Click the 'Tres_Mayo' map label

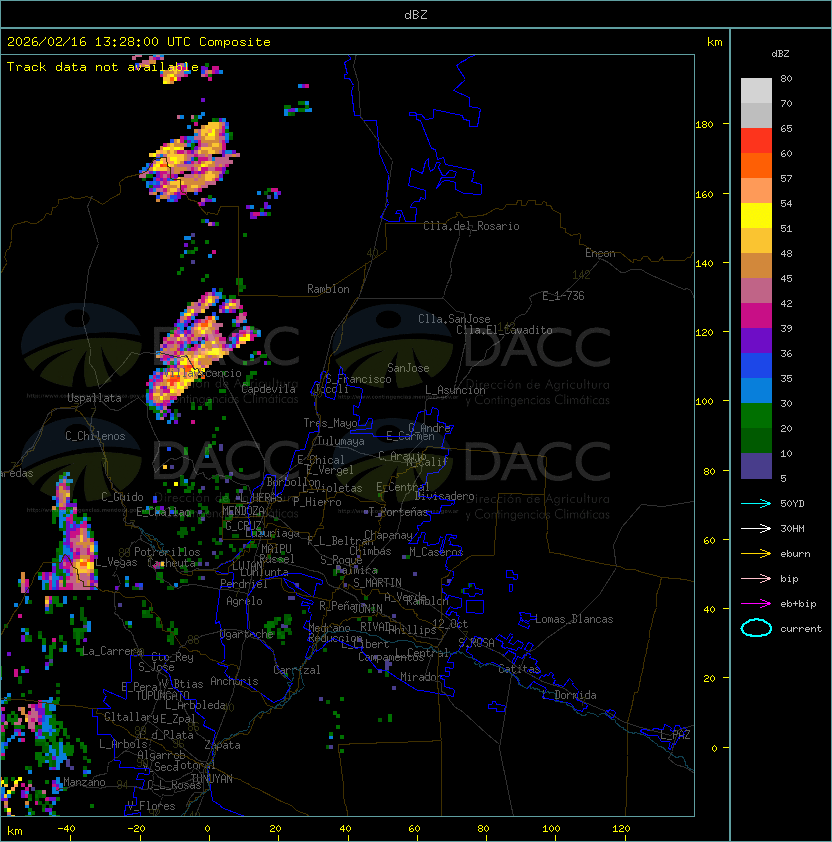coord(330,423)
